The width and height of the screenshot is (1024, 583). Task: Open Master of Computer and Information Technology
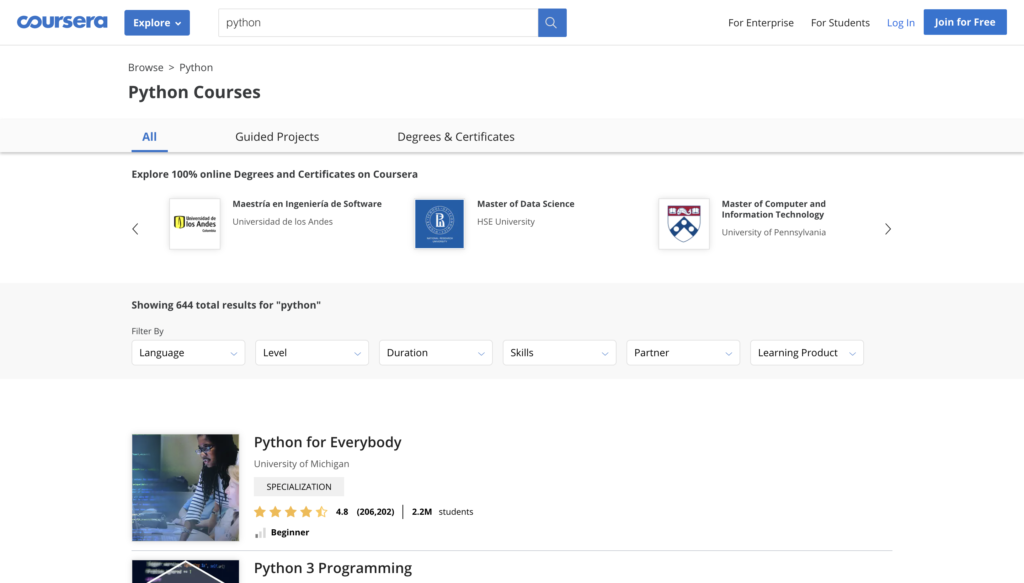click(x=773, y=209)
